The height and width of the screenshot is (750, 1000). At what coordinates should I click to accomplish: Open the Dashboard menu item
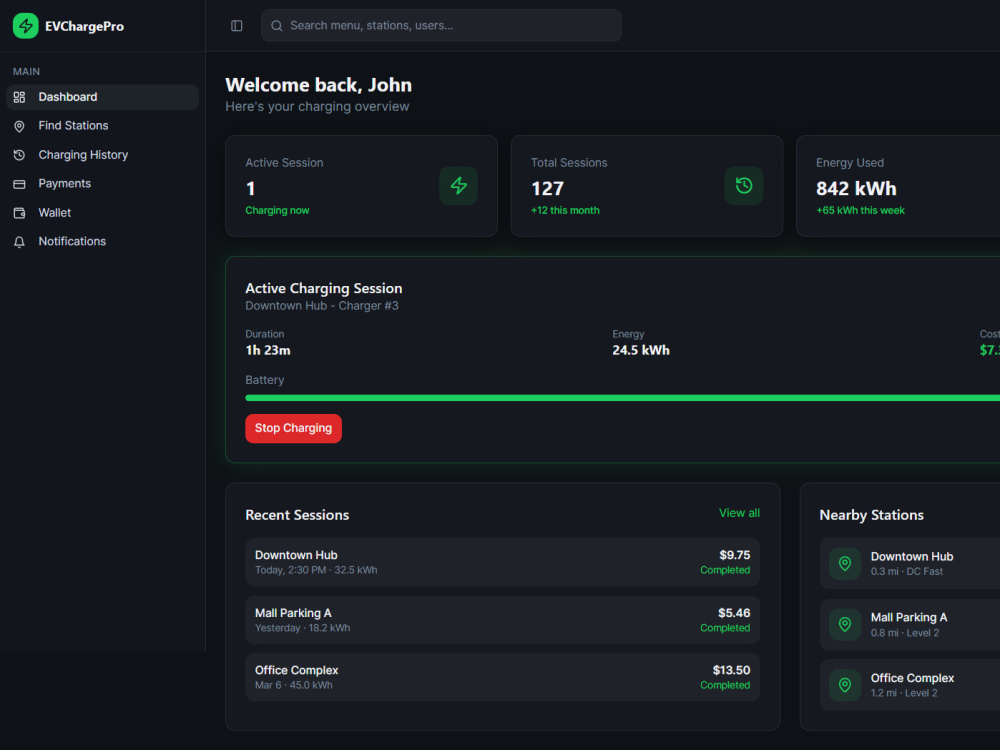click(103, 97)
